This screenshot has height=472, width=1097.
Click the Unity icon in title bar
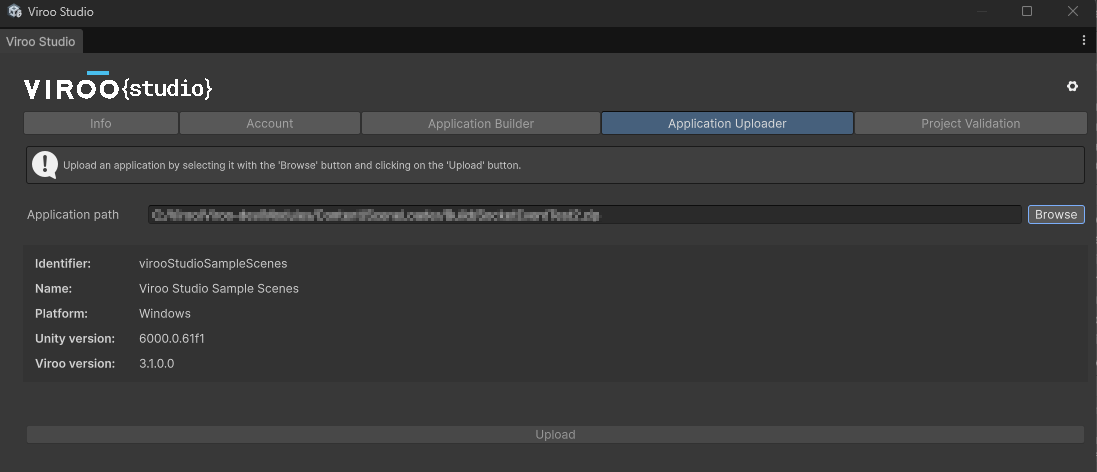pos(14,11)
